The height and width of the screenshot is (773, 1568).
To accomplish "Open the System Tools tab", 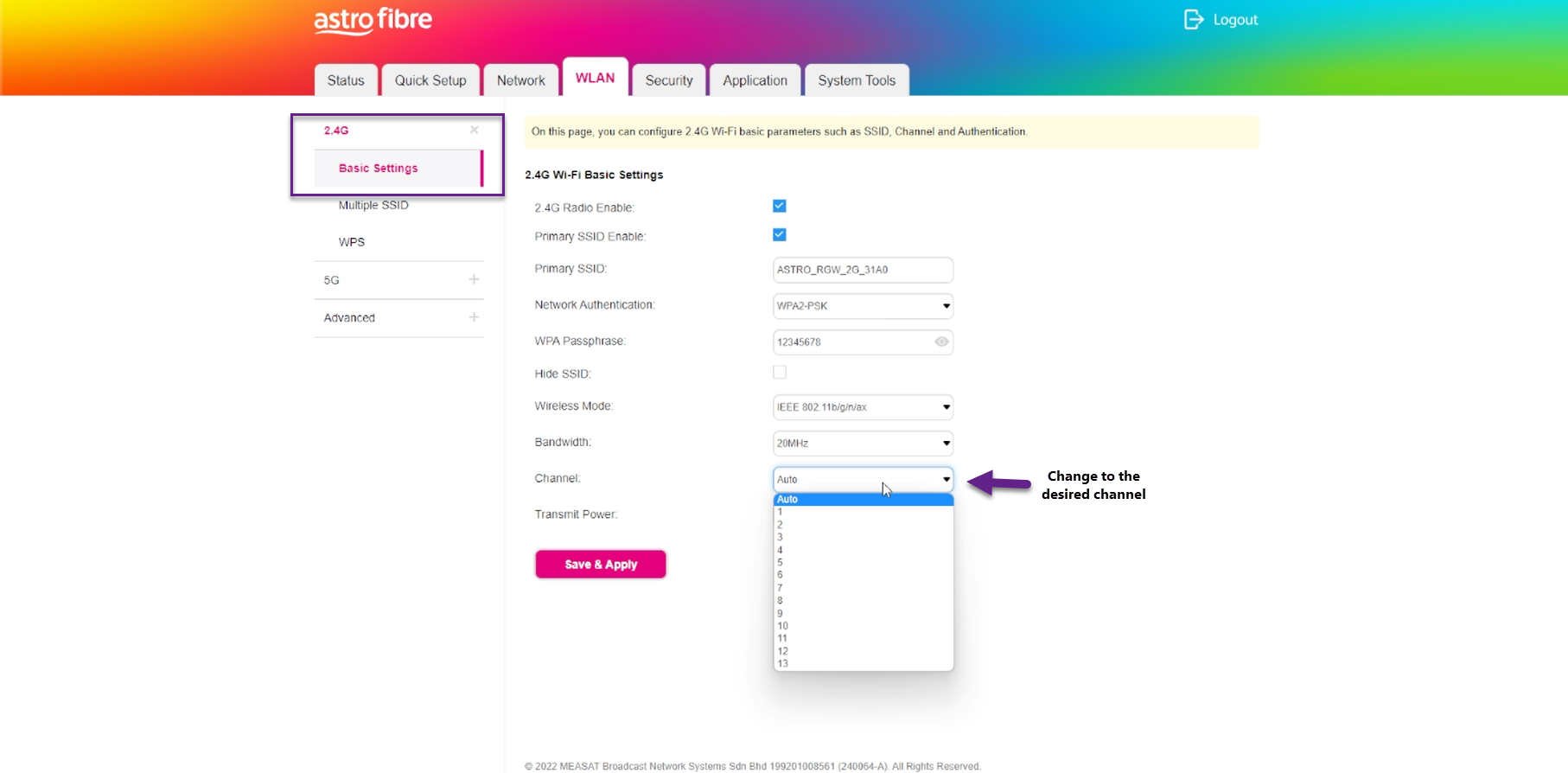I will (x=856, y=80).
